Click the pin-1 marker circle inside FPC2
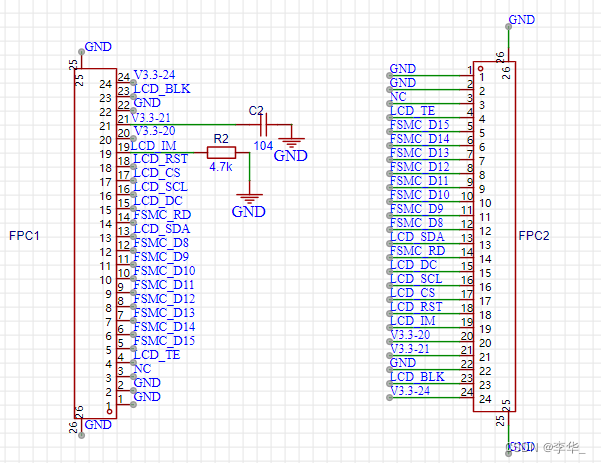Viewport: 601px width, 463px height. (481, 69)
